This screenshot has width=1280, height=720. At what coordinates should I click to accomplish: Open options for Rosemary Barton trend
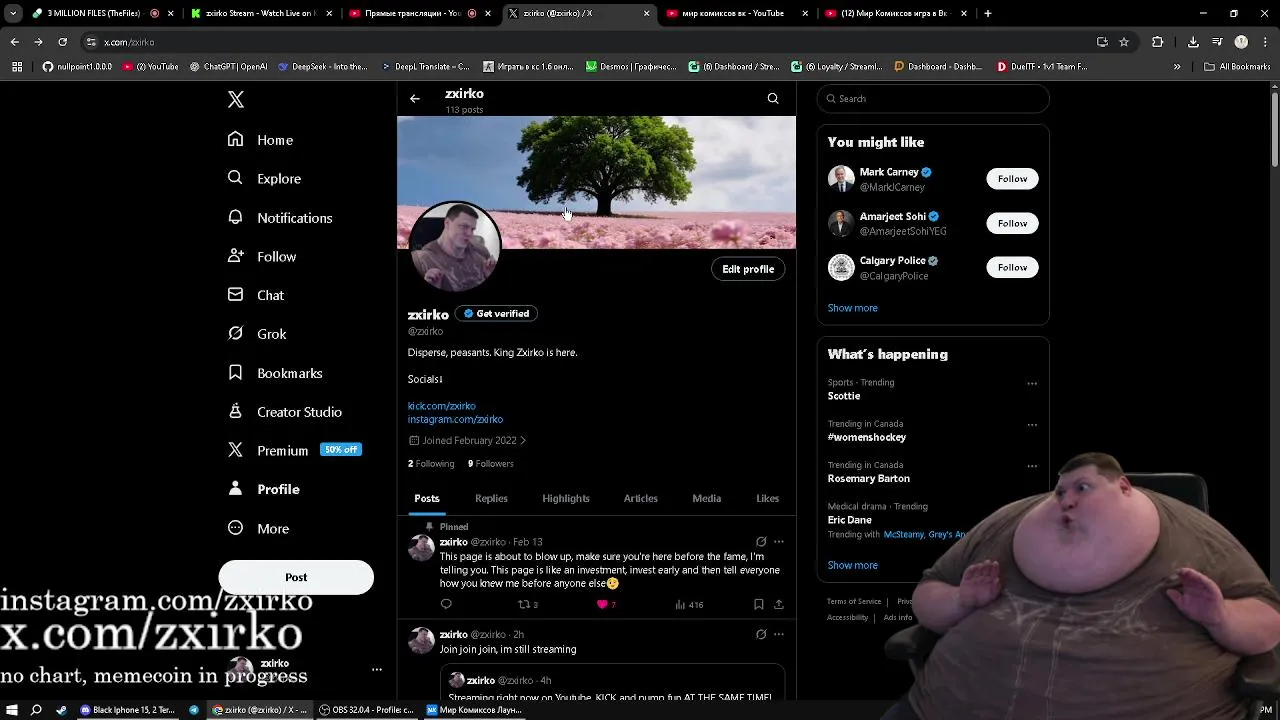coord(1032,465)
